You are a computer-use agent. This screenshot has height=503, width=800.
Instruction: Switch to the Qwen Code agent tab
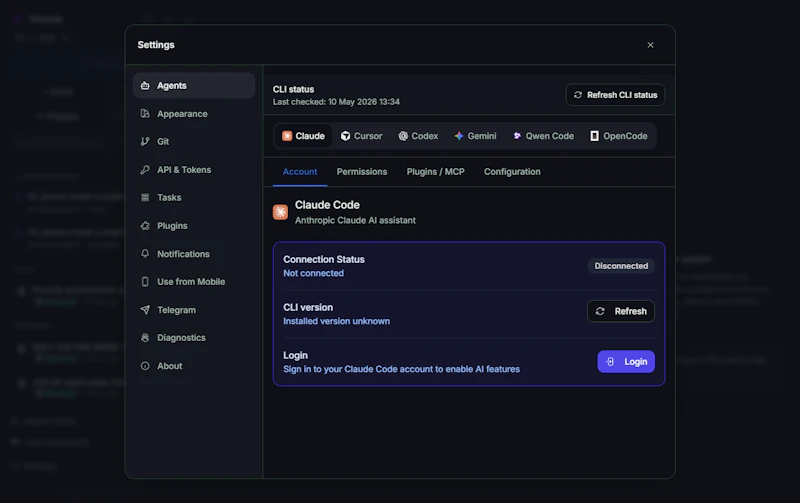(543, 136)
